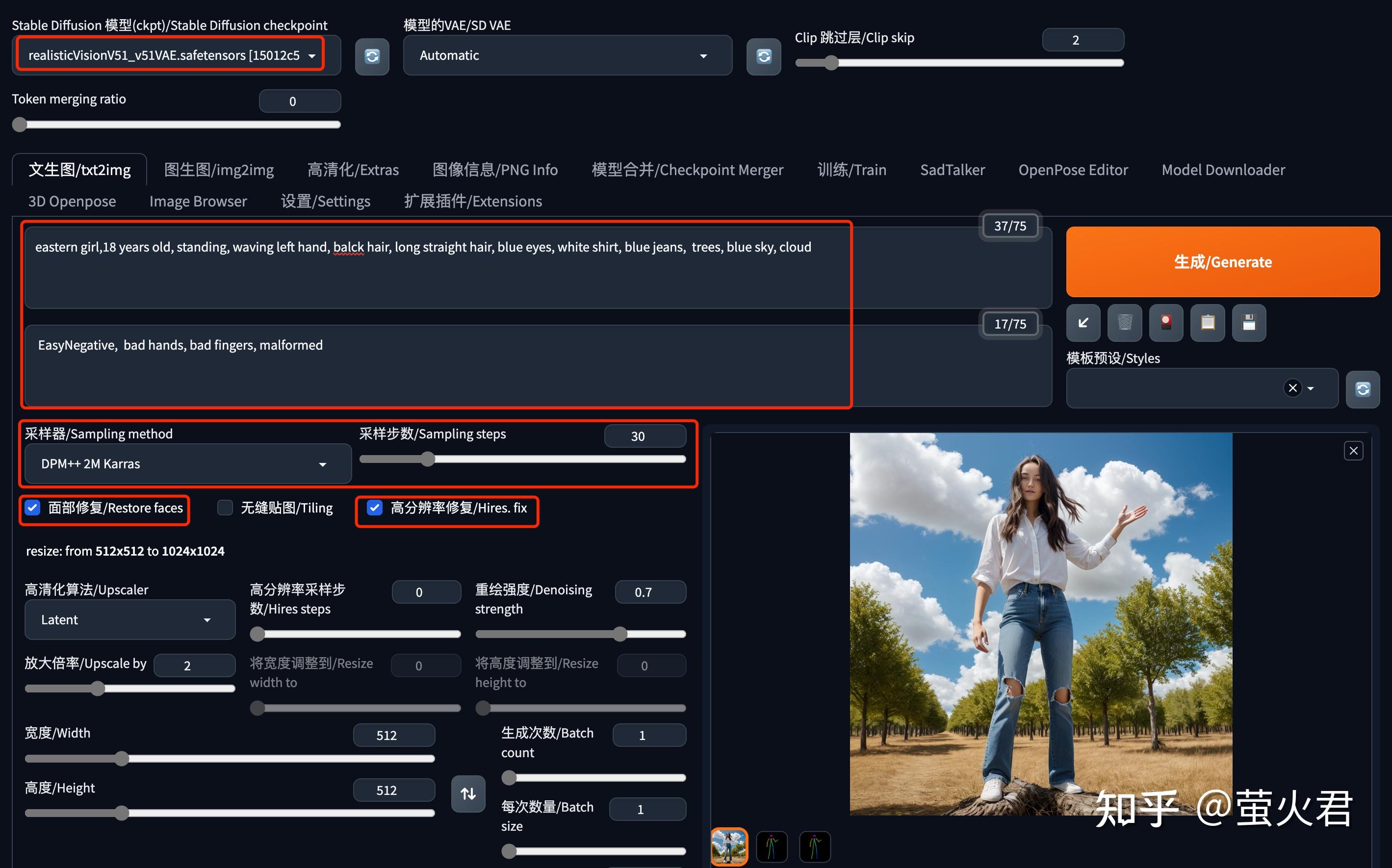Enable 无缝贴图/Tiling checkbox
The width and height of the screenshot is (1392, 868).
pos(225,508)
